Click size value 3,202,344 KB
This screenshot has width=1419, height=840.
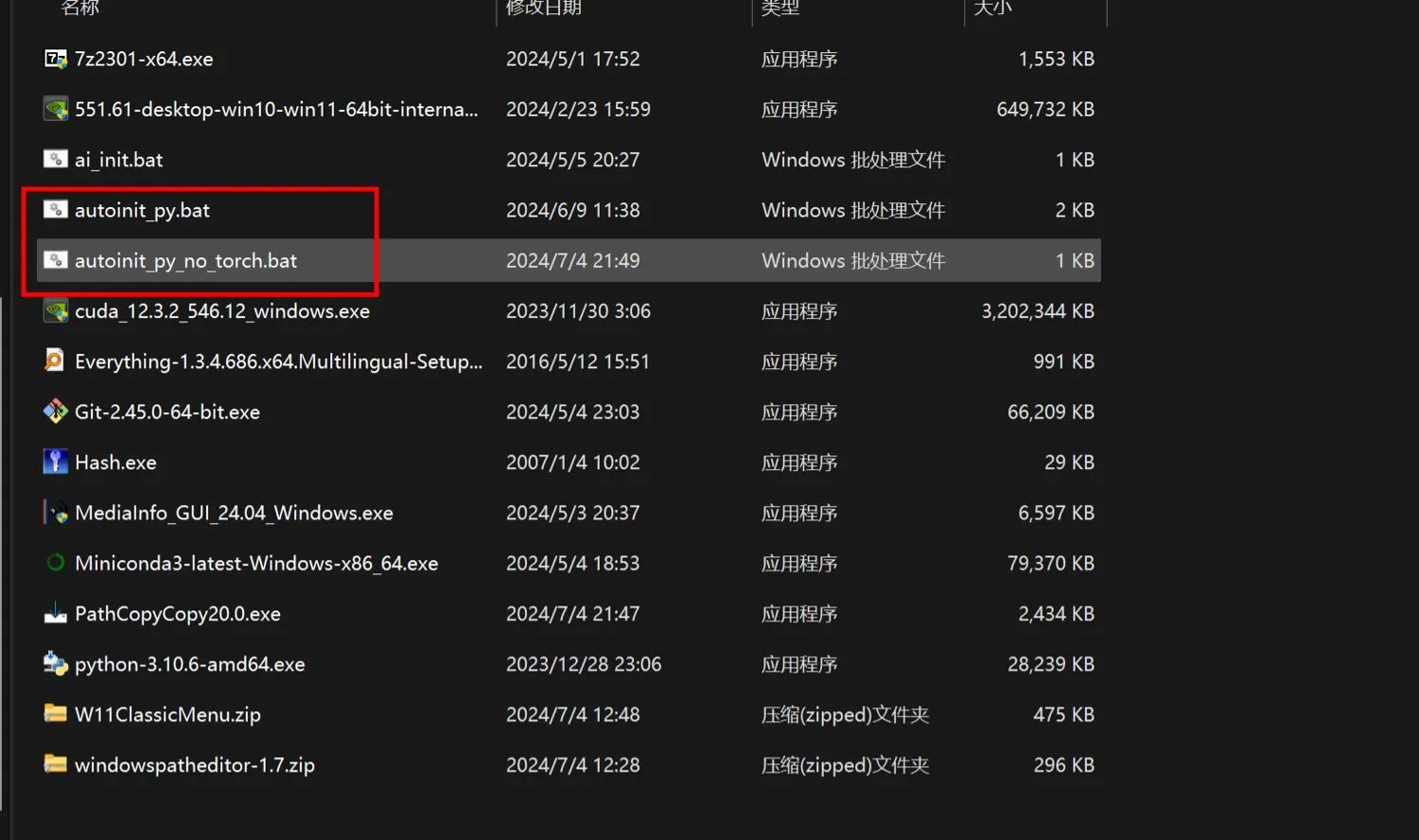pyautogui.click(x=1038, y=311)
